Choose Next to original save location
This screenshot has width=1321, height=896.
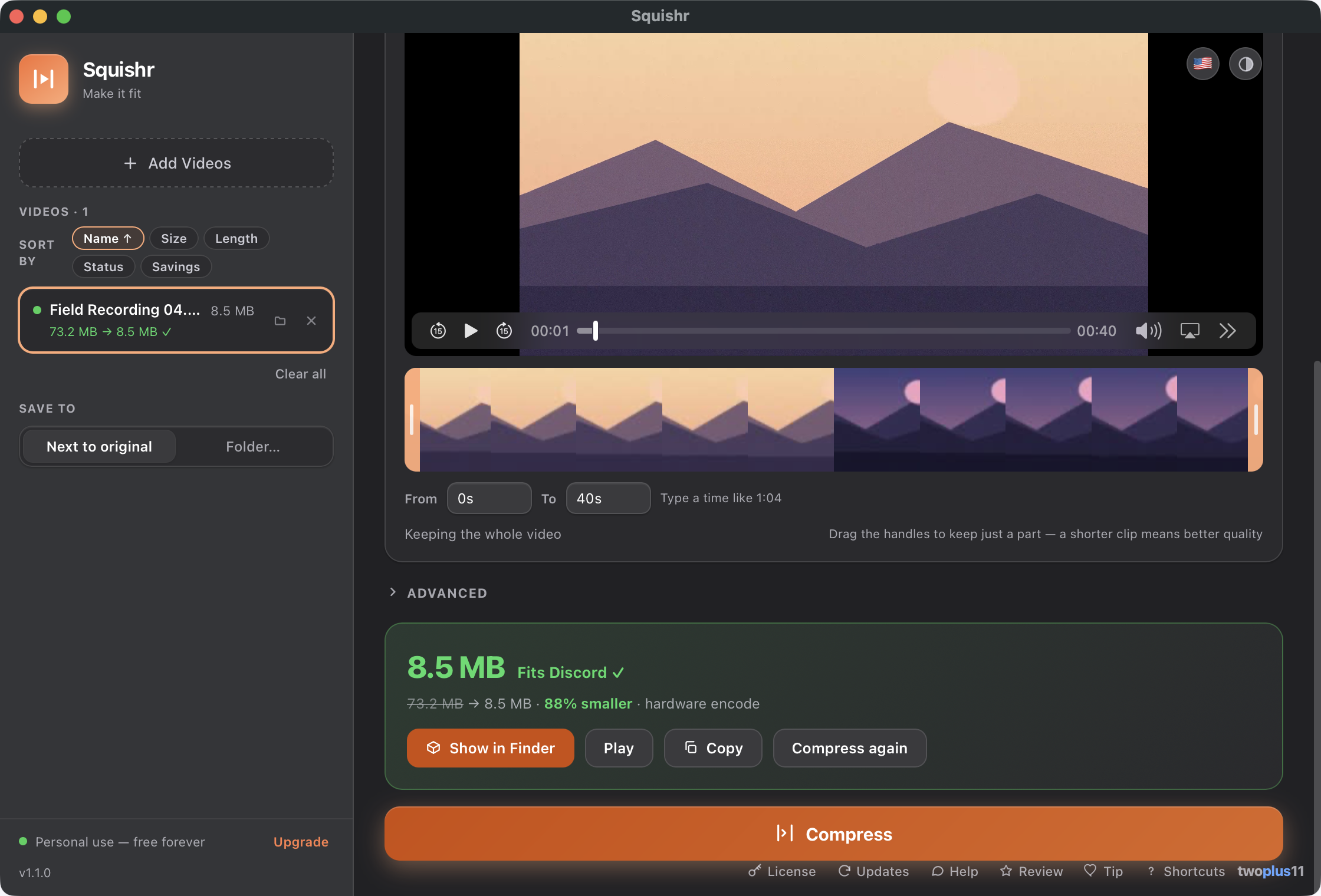tap(99, 446)
